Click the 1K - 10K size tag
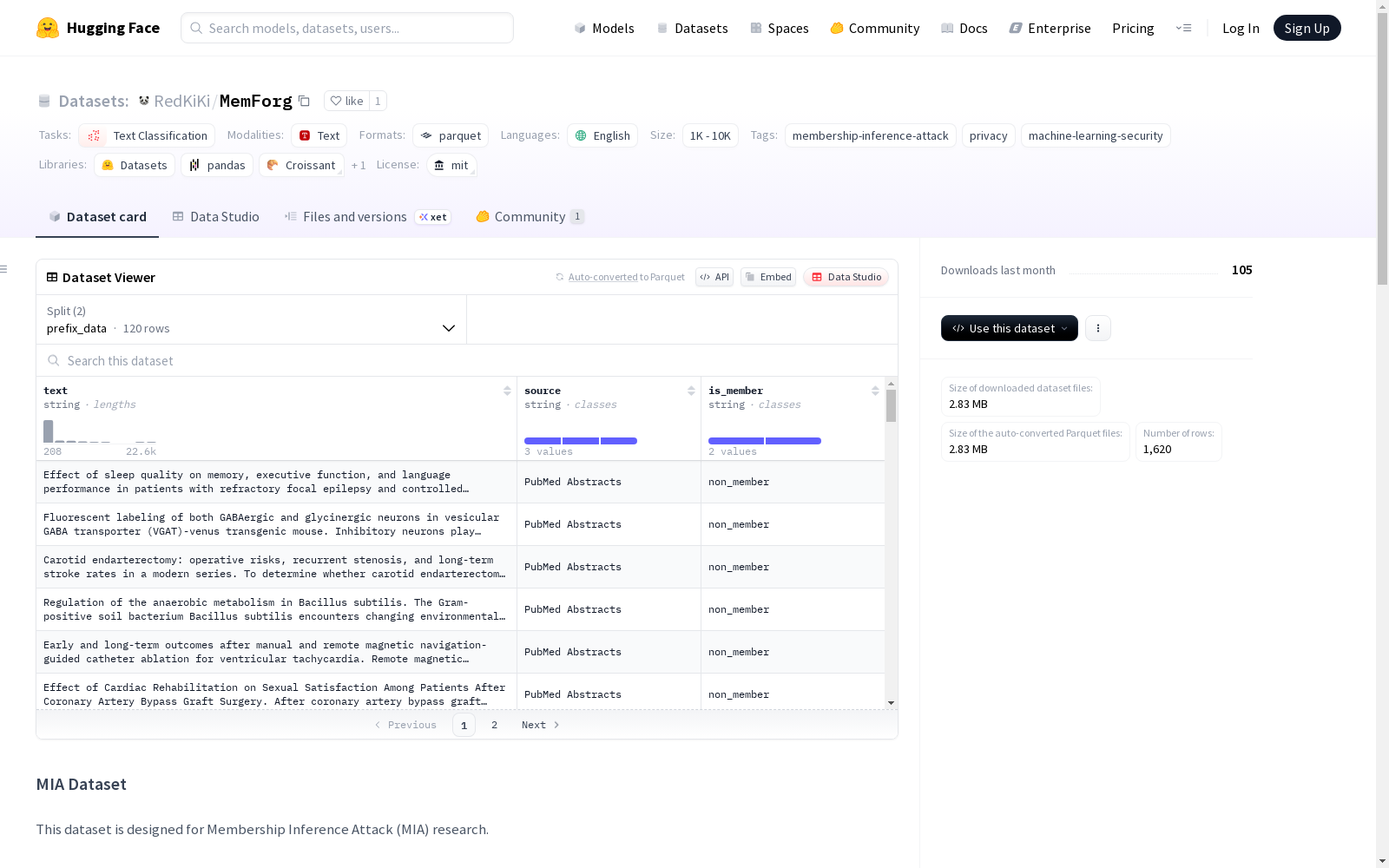The image size is (1389, 868). click(710, 135)
